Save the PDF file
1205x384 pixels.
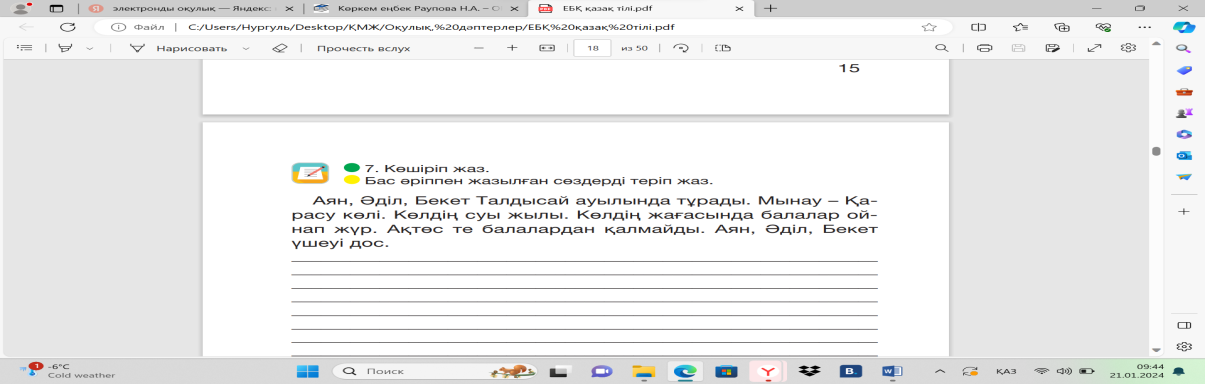point(1018,48)
